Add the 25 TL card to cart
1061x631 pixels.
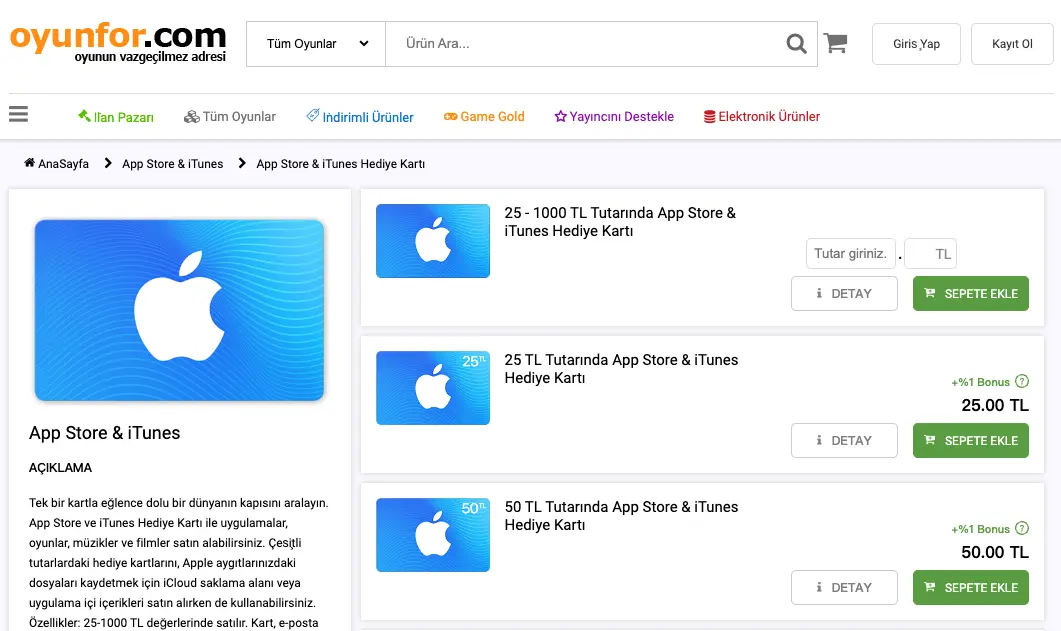(971, 440)
